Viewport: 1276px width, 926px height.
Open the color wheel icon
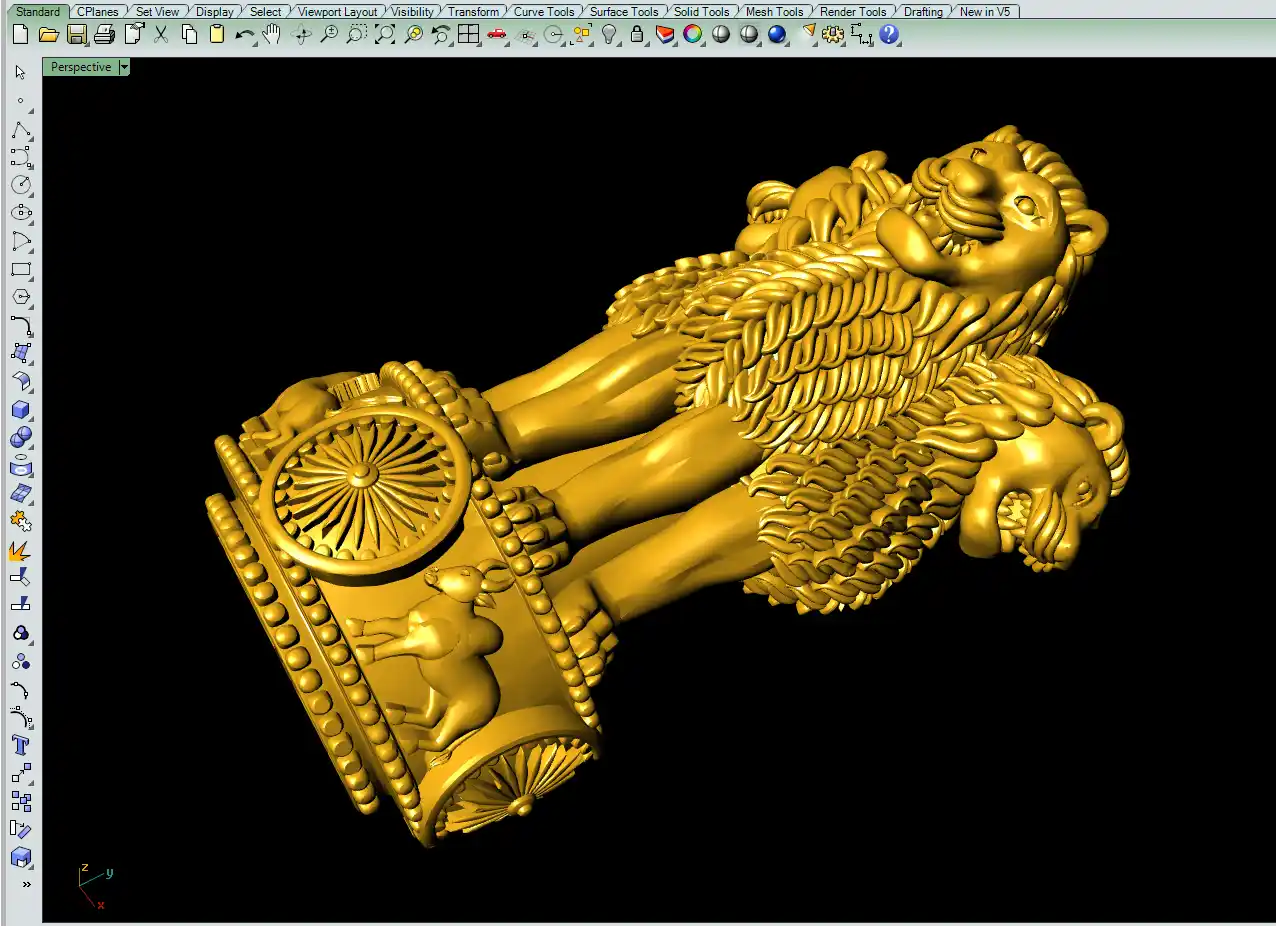(x=692, y=35)
